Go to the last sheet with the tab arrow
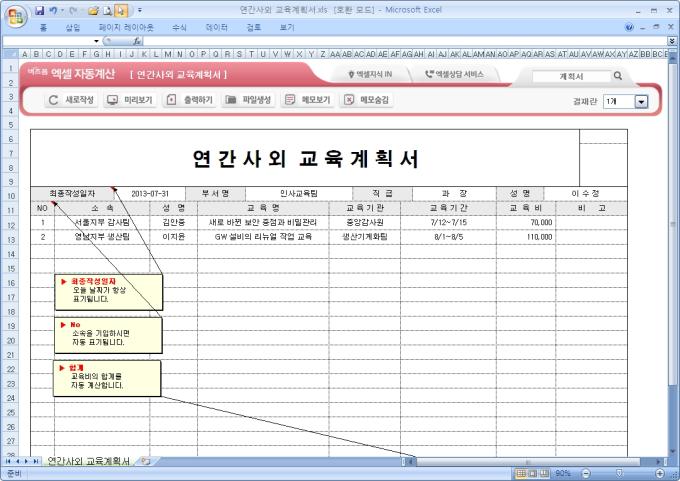Viewport: 680px width, 481px height. (x=36, y=461)
